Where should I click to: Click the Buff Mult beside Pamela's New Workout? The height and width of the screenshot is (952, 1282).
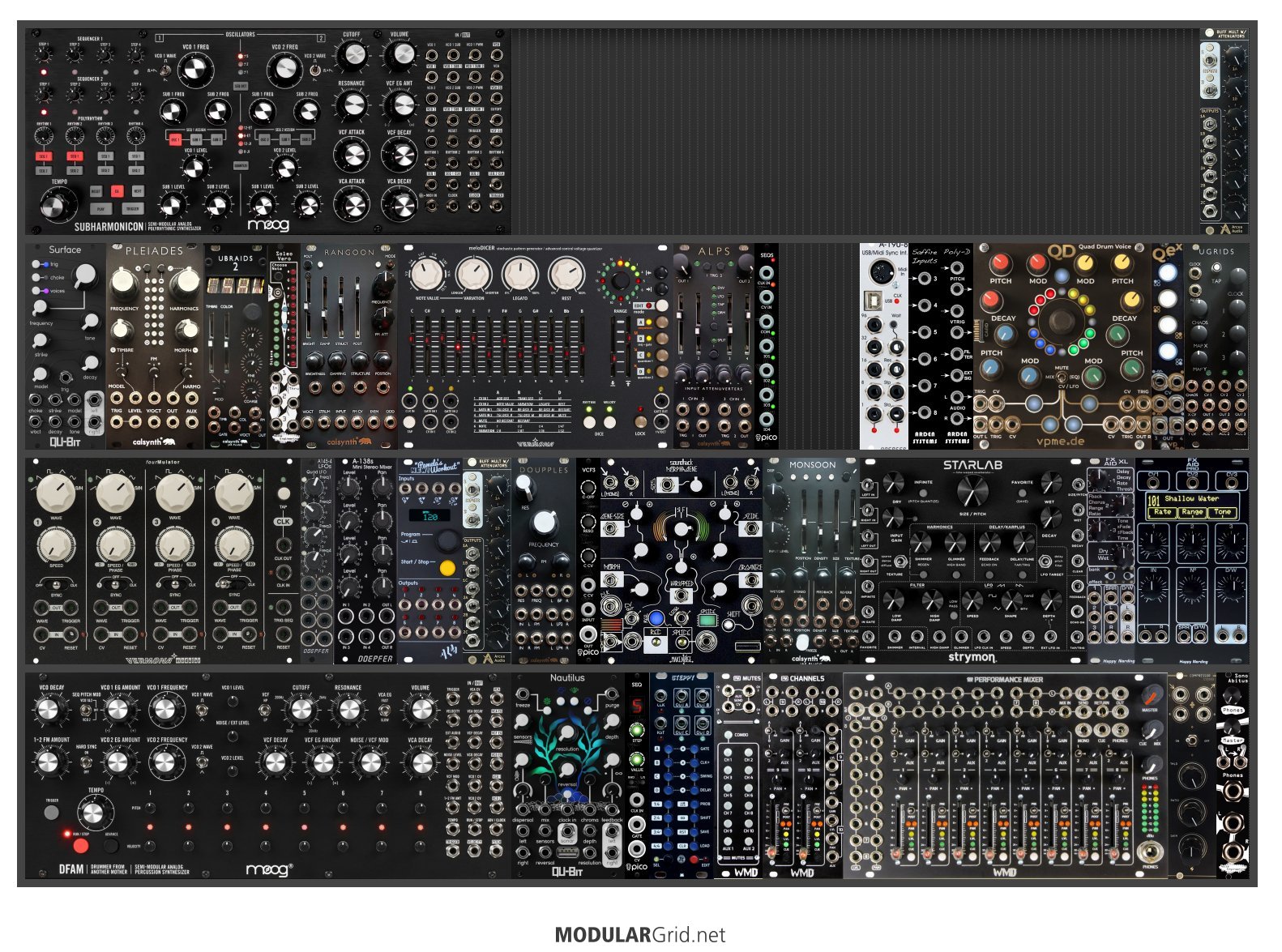click(487, 561)
